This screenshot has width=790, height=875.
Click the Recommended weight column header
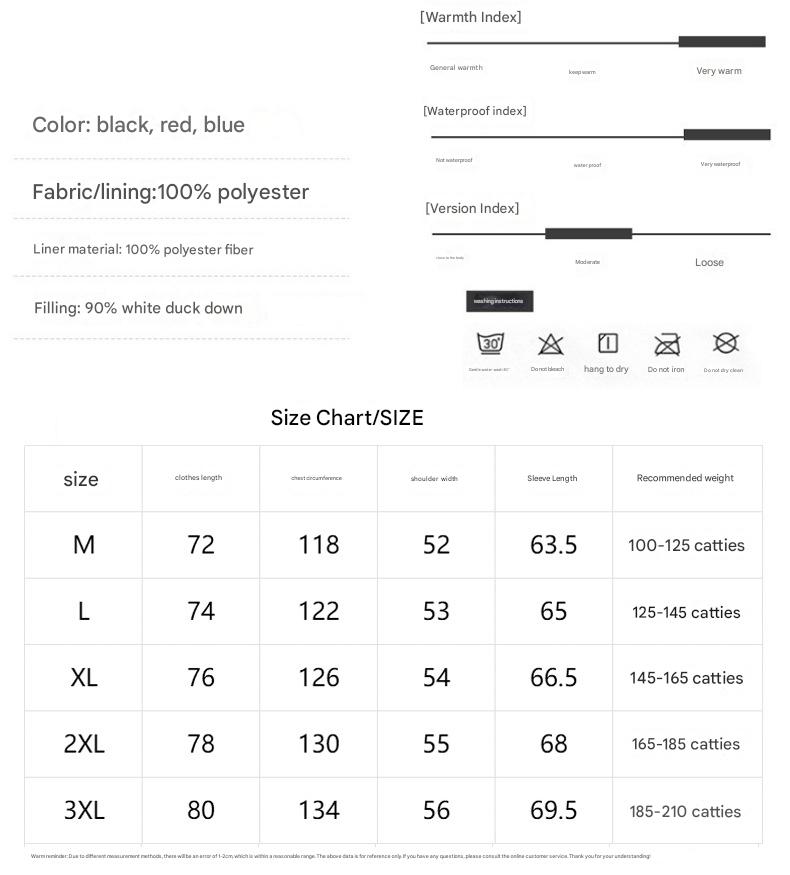(x=685, y=478)
